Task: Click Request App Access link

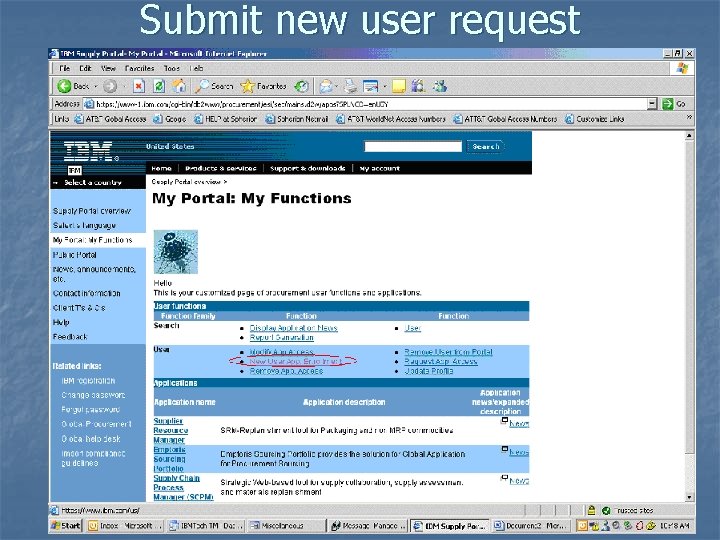Action: point(440,362)
